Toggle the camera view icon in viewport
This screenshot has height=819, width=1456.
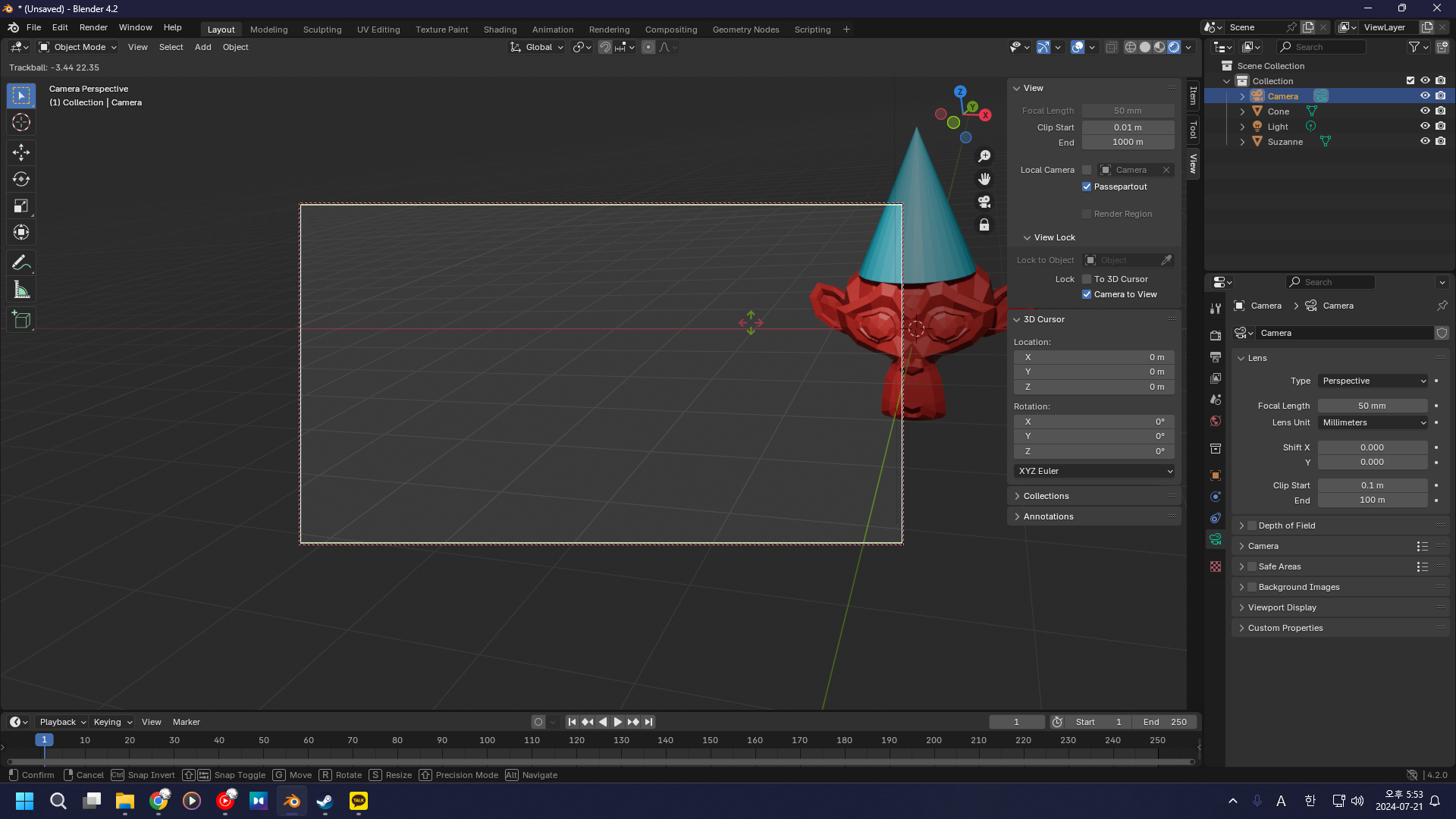984,202
